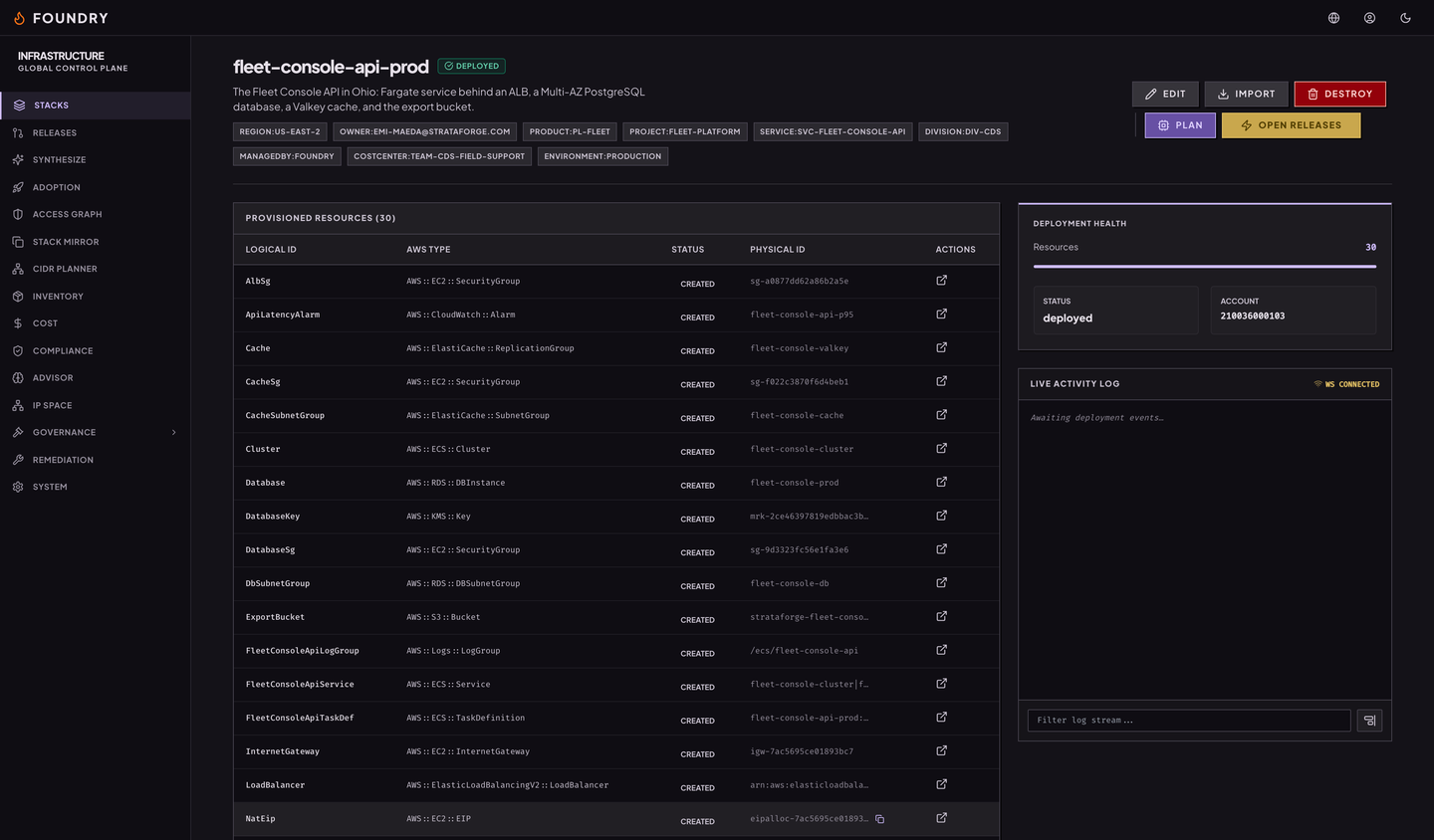
Task: Click the DEPLOYED status badge
Action: pos(472,67)
